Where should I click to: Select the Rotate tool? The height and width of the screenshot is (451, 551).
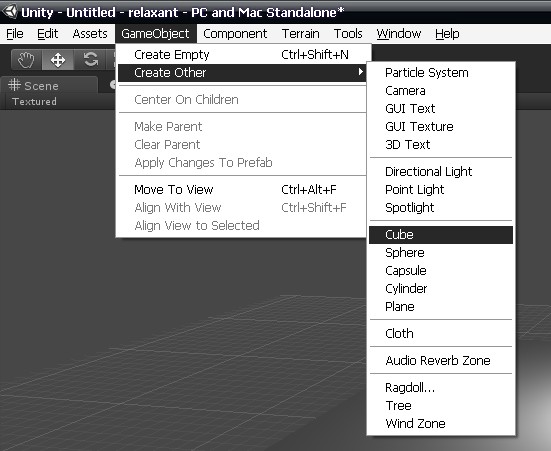[91, 60]
